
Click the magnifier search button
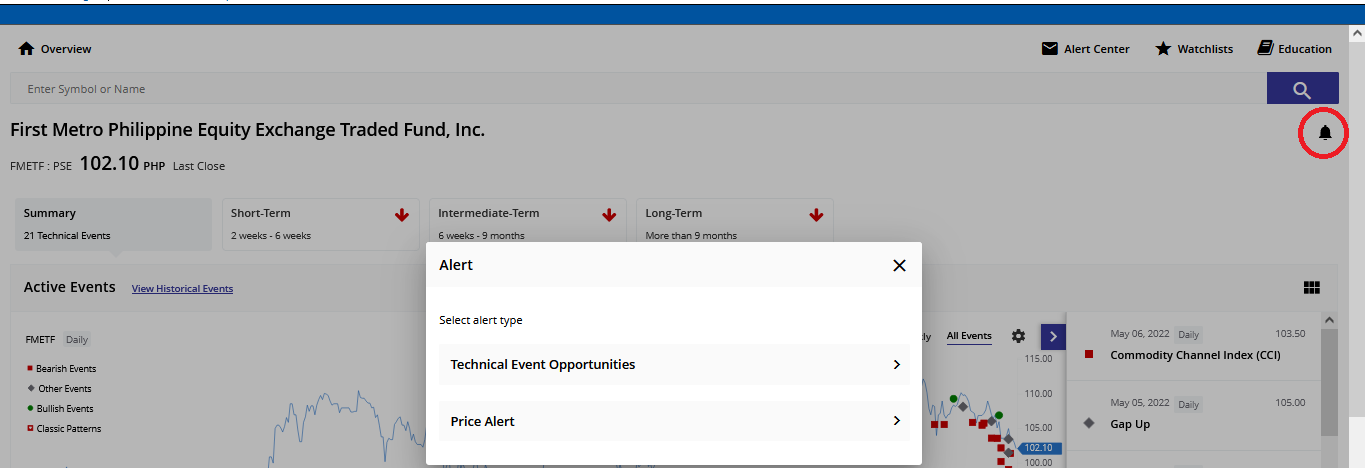tap(1302, 88)
